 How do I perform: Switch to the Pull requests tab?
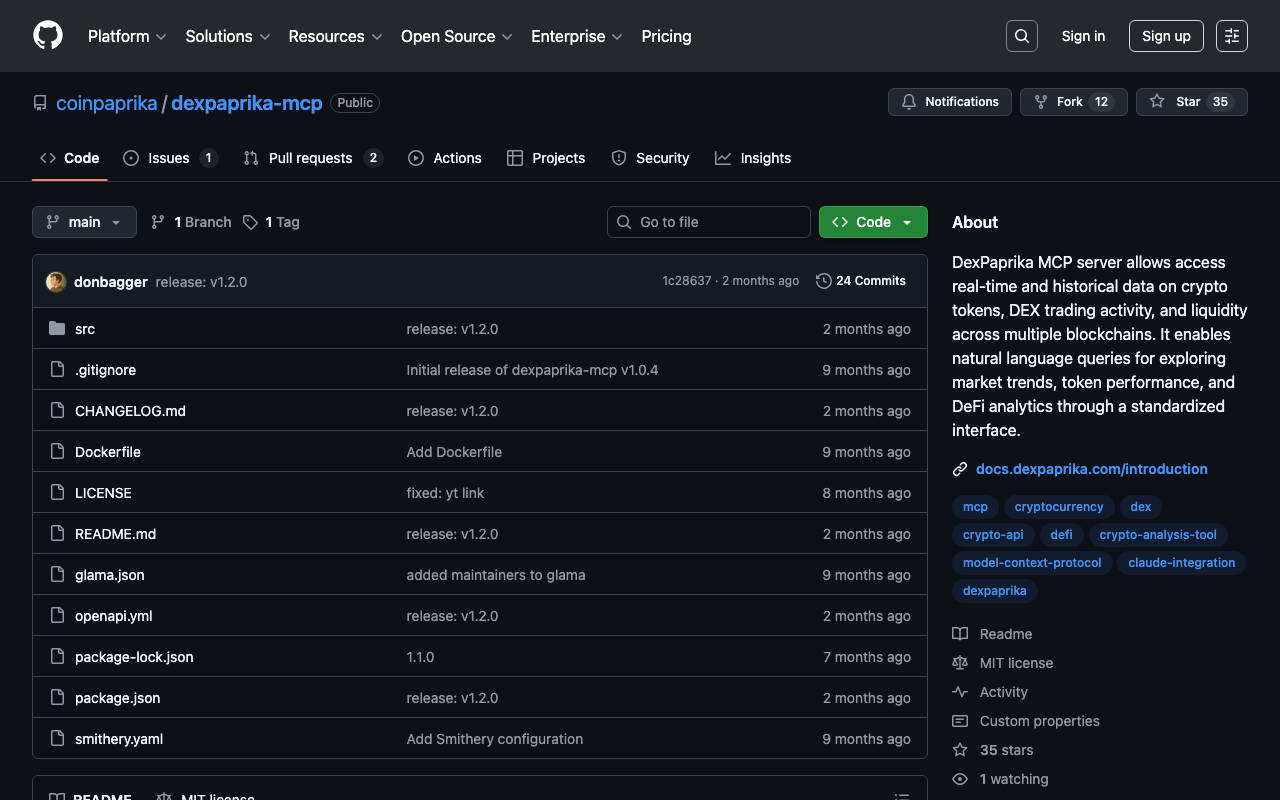pyautogui.click(x=310, y=158)
